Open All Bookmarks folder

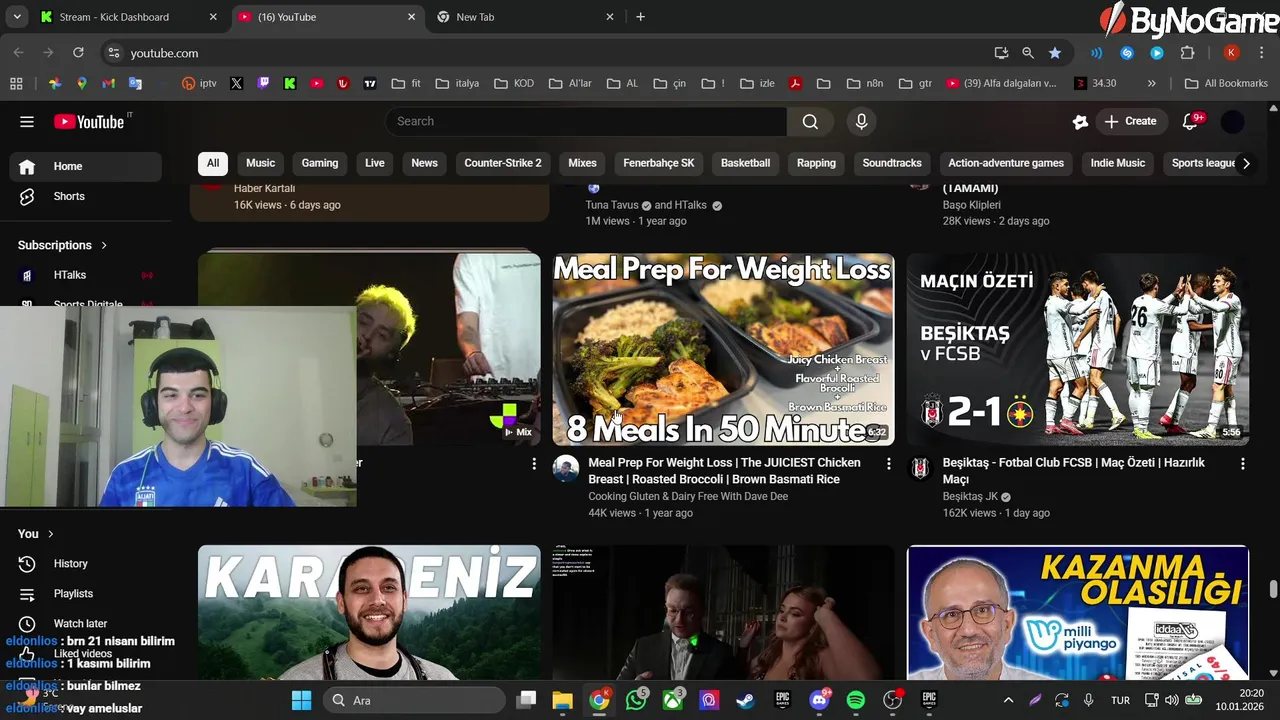coord(1226,84)
